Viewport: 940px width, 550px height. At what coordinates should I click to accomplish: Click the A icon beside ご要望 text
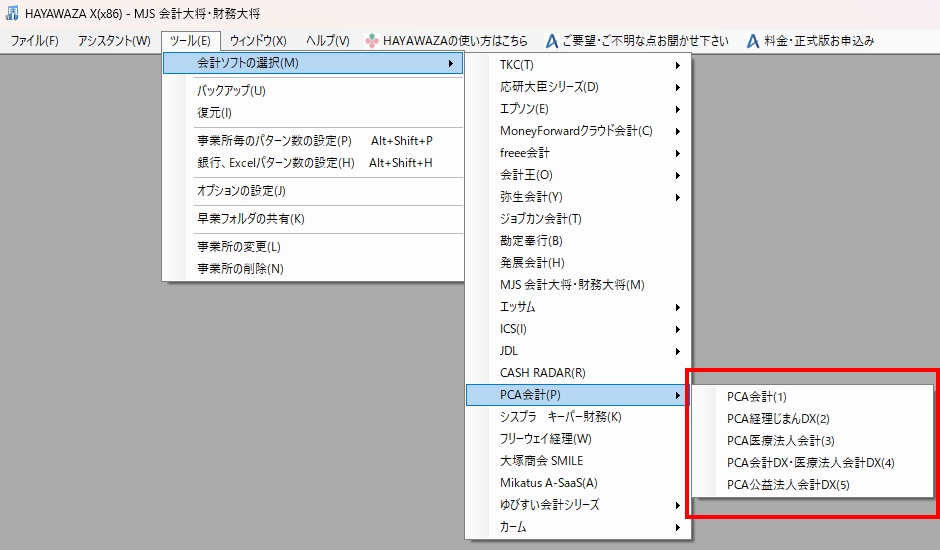(x=552, y=41)
